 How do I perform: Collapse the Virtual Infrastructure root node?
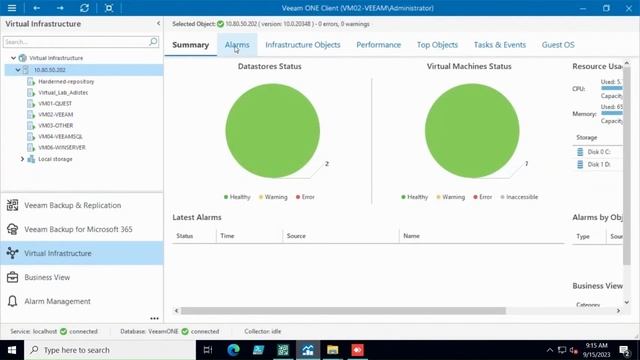[13, 58]
